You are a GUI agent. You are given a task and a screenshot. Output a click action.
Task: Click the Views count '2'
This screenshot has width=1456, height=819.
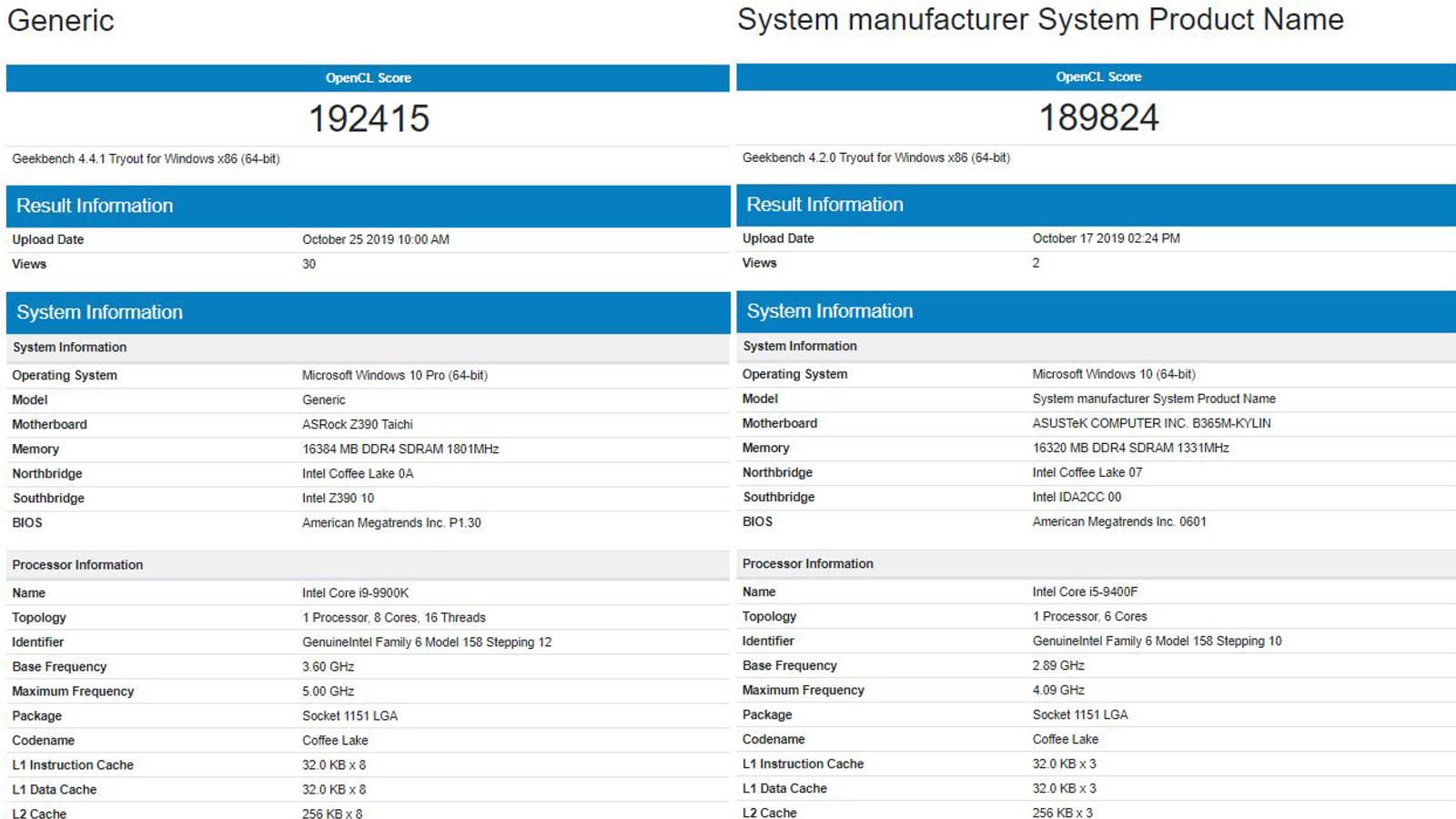click(x=1036, y=263)
